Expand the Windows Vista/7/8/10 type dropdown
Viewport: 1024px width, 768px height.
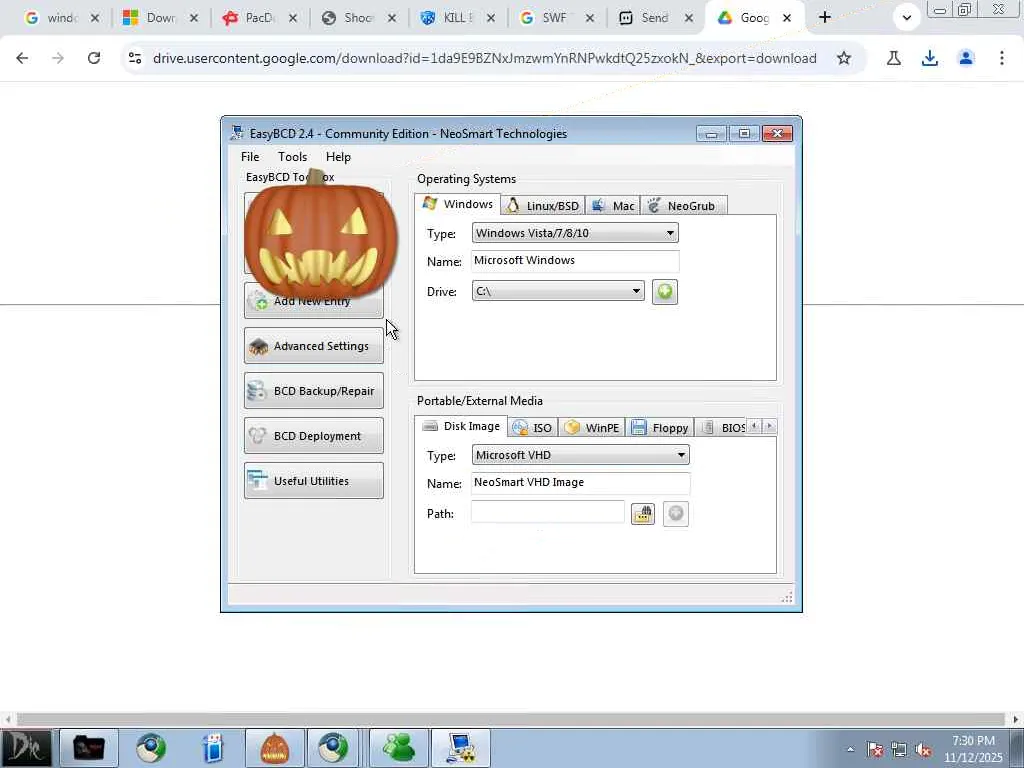coord(575,233)
